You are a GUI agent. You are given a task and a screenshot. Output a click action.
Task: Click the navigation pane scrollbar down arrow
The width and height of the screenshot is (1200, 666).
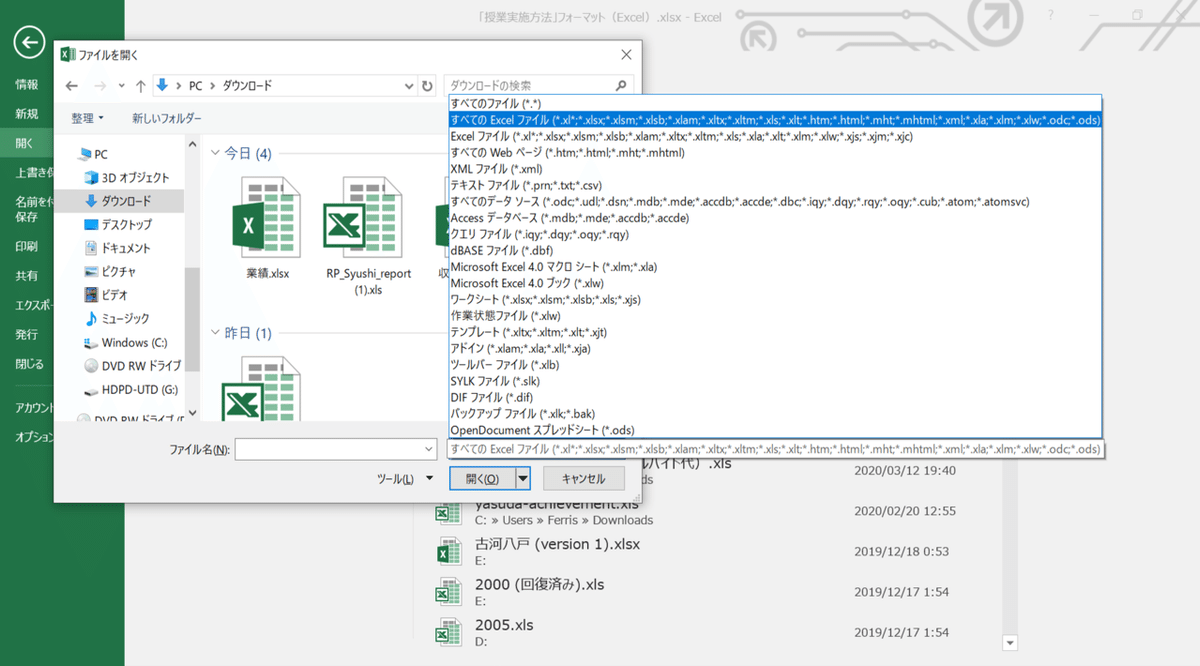click(x=192, y=414)
